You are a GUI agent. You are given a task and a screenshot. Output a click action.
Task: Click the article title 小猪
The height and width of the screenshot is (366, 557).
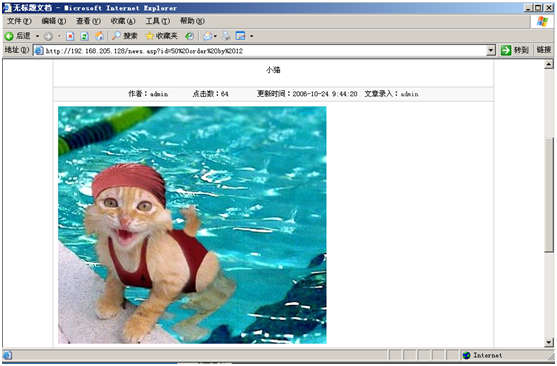click(273, 70)
